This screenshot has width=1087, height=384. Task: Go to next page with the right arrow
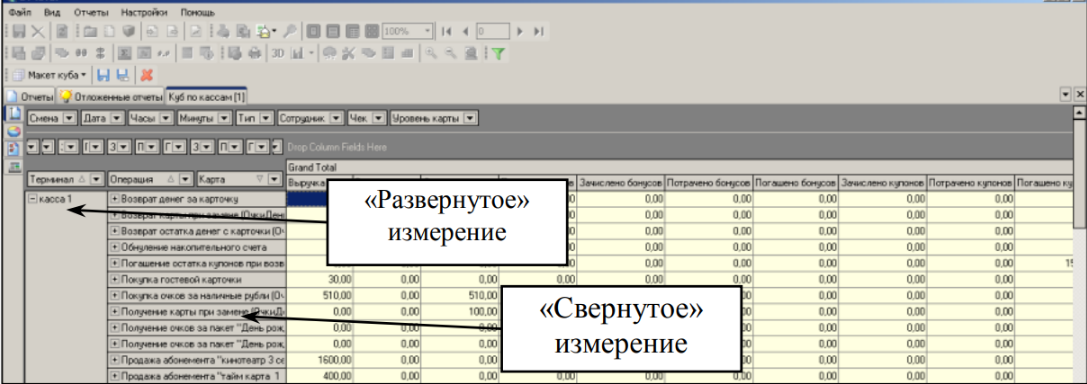pos(520,31)
